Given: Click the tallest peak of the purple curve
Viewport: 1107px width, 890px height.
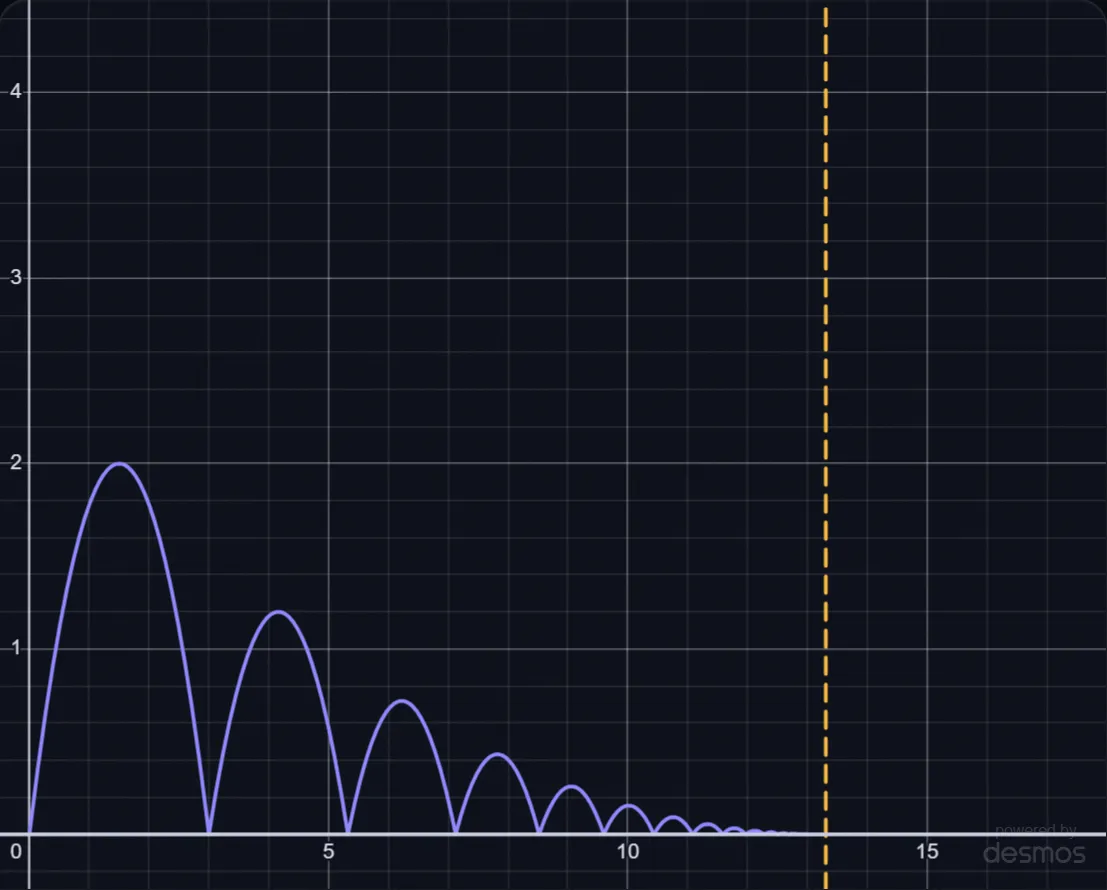Looking at the screenshot, I should coord(120,464).
